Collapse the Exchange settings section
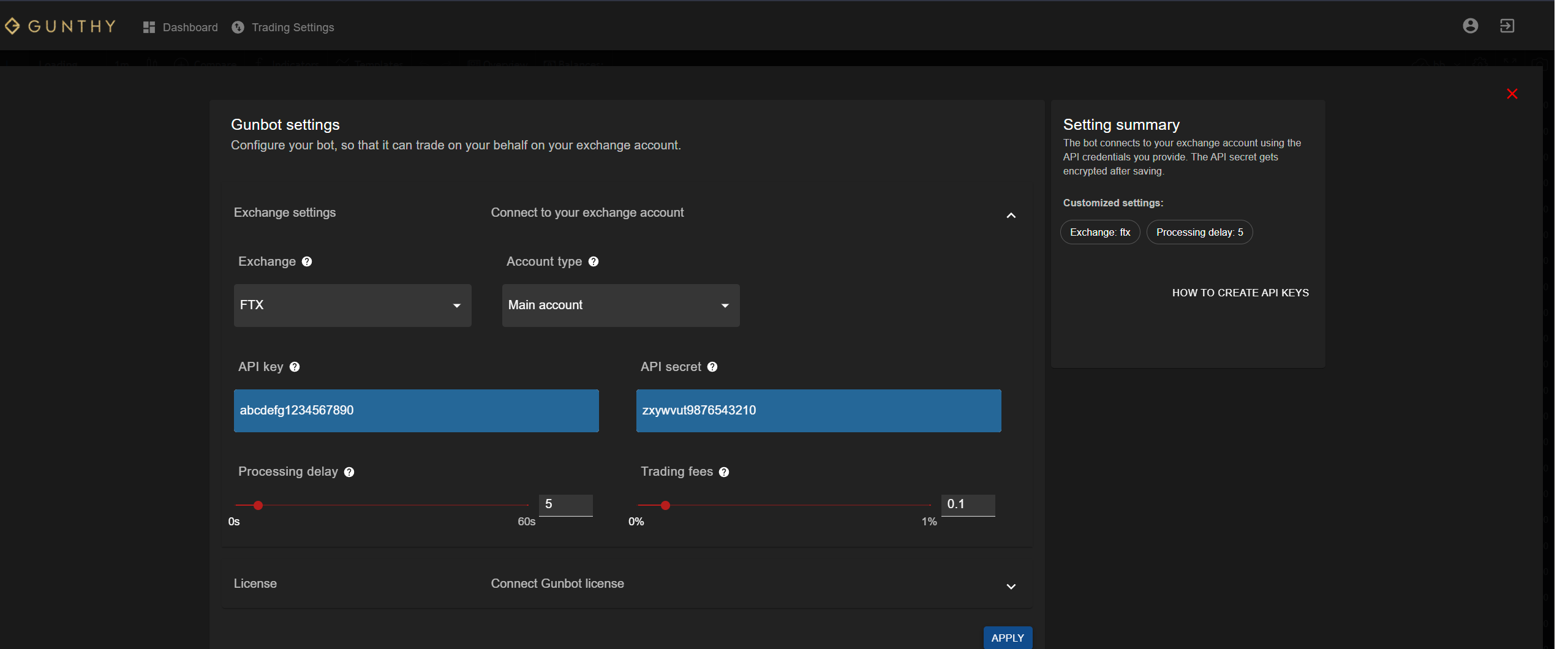 pyautogui.click(x=1011, y=216)
